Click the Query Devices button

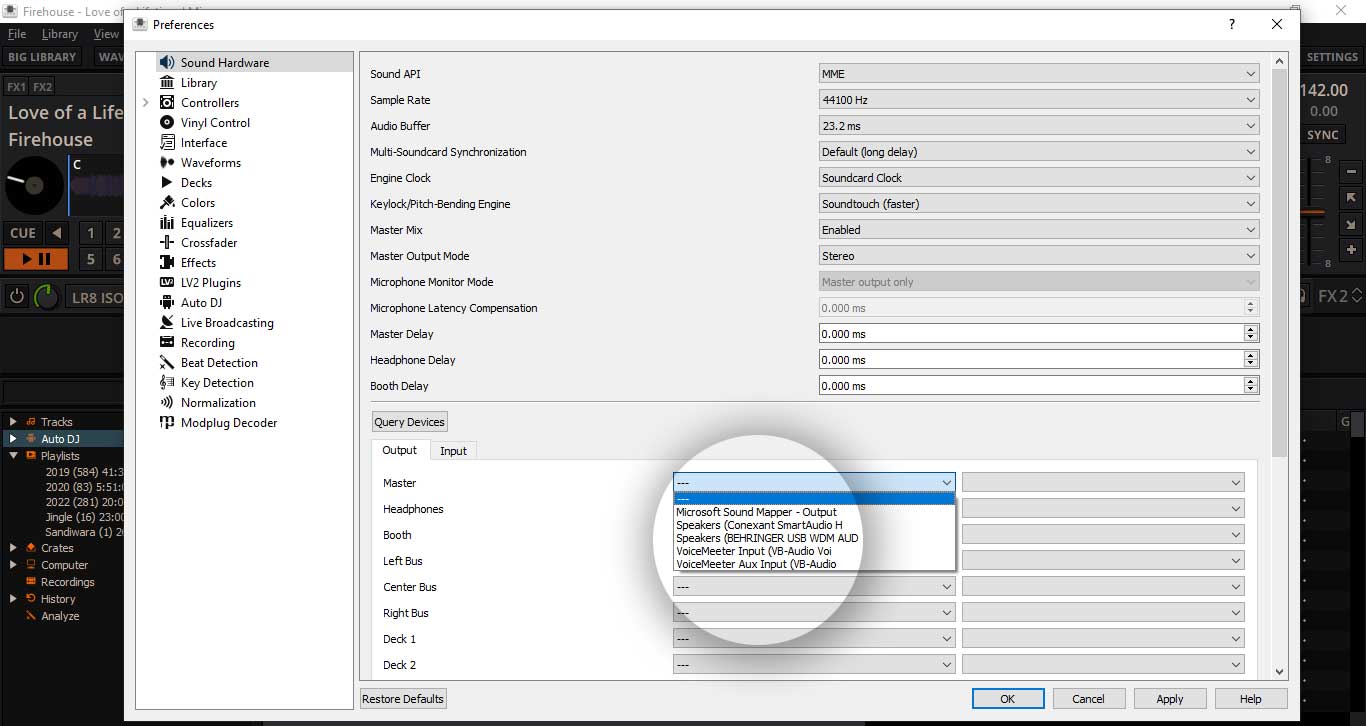[409, 422]
